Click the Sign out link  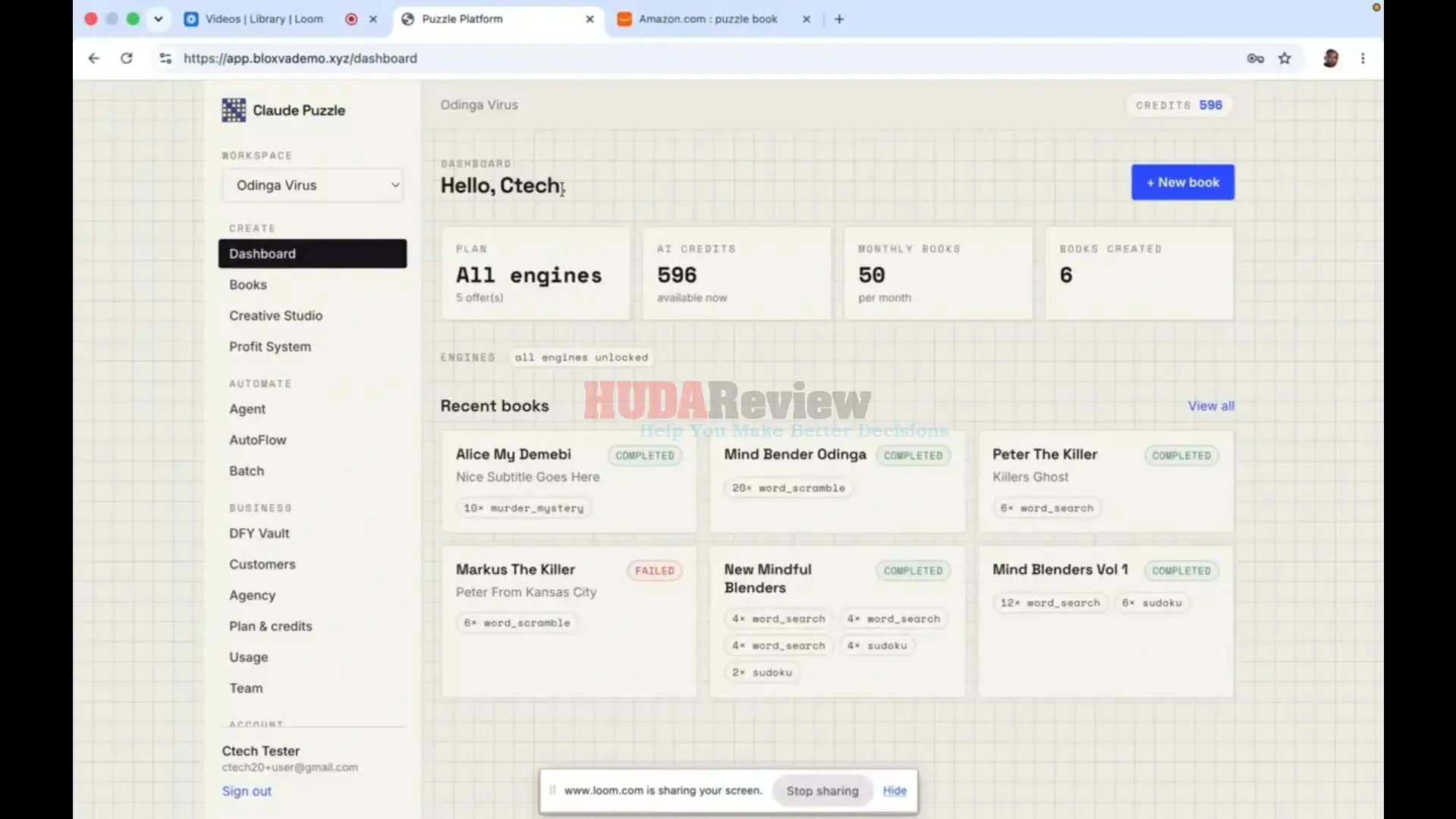pos(247,791)
